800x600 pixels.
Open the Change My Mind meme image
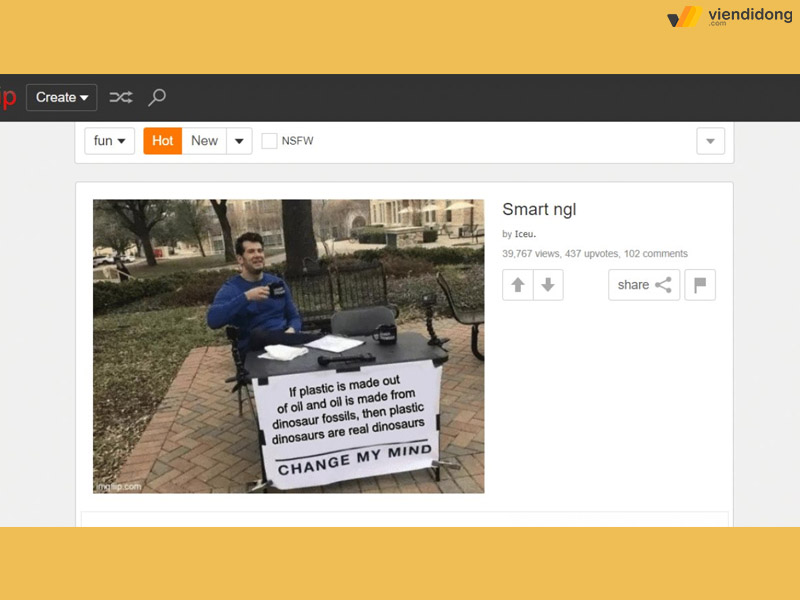coord(288,346)
